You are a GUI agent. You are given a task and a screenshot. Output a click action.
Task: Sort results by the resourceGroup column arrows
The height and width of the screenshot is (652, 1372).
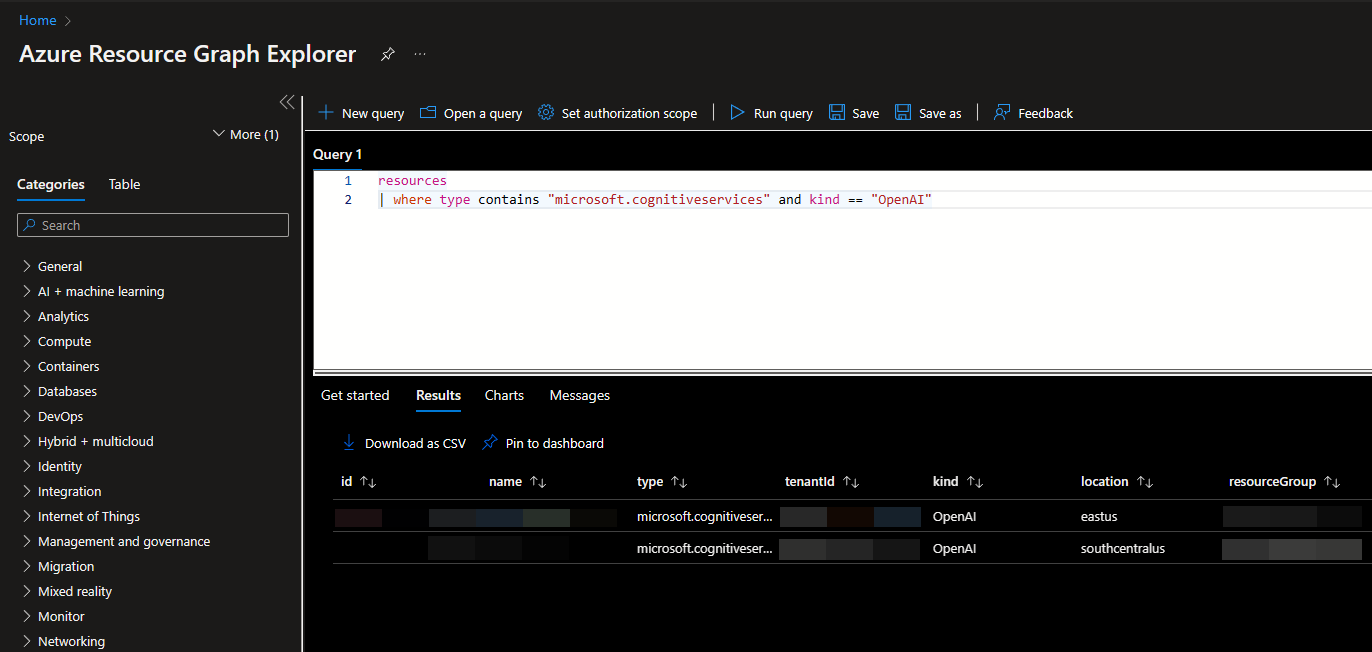[1332, 482]
